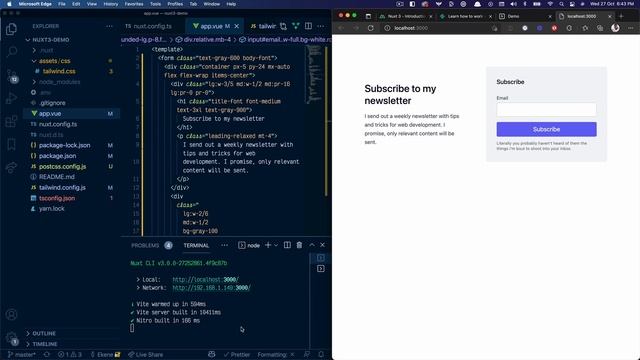Open notifications bell in status bar
The image size is (640, 360).
[321, 355]
